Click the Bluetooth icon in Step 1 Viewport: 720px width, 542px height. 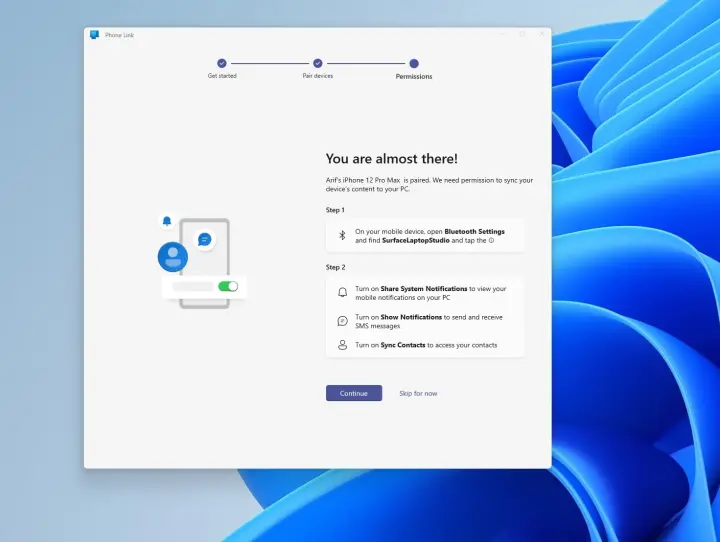[x=342, y=236]
